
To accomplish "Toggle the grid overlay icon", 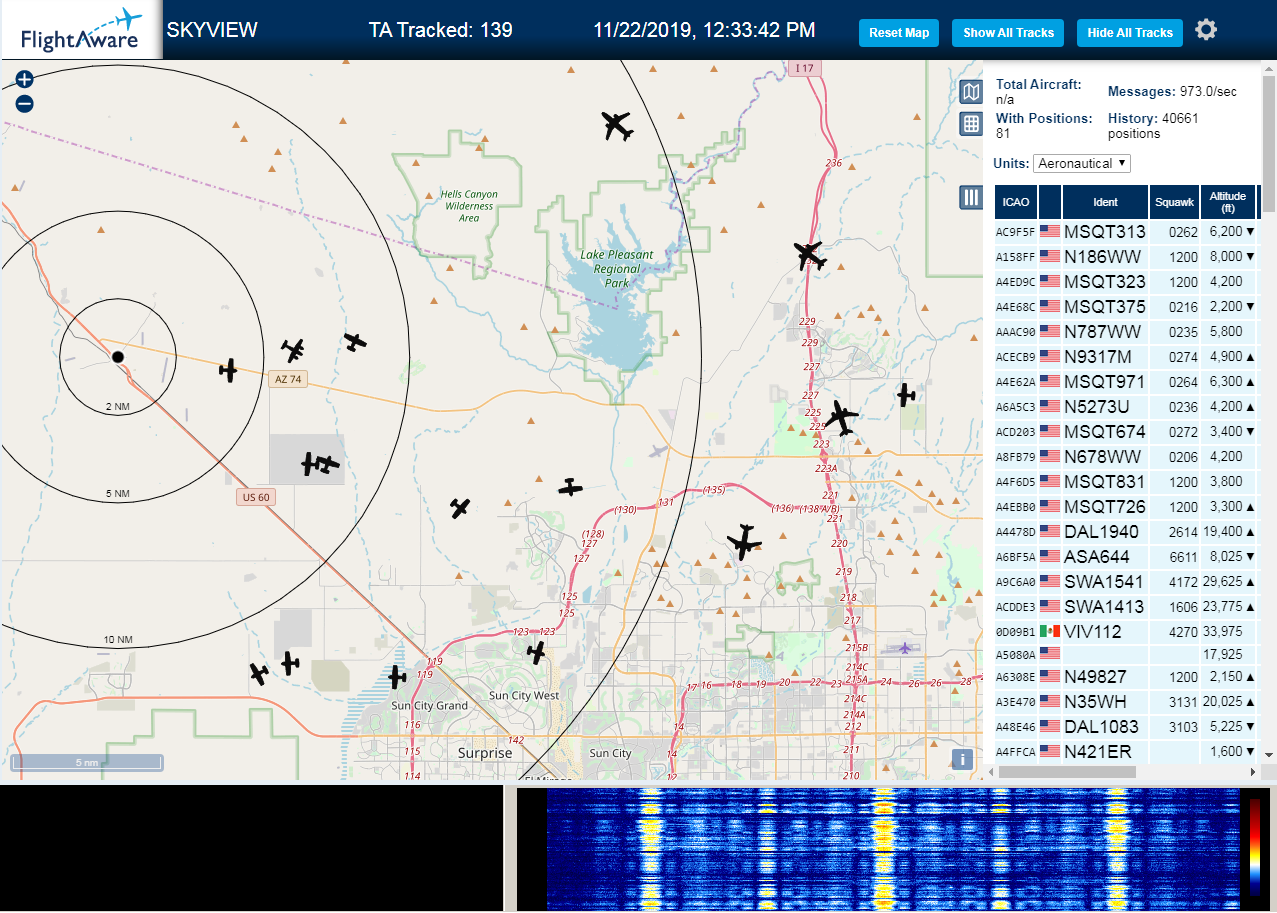I will pyautogui.click(x=971, y=124).
